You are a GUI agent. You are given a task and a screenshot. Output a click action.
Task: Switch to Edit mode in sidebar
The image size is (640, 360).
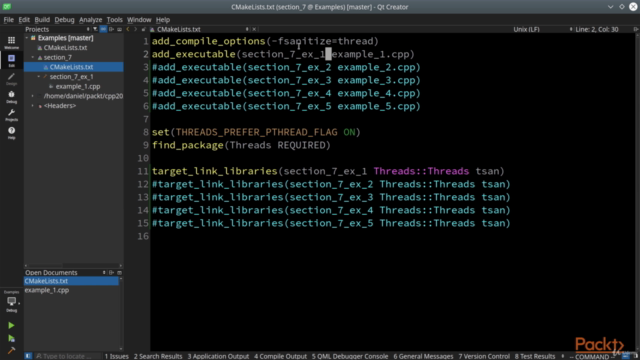11,60
